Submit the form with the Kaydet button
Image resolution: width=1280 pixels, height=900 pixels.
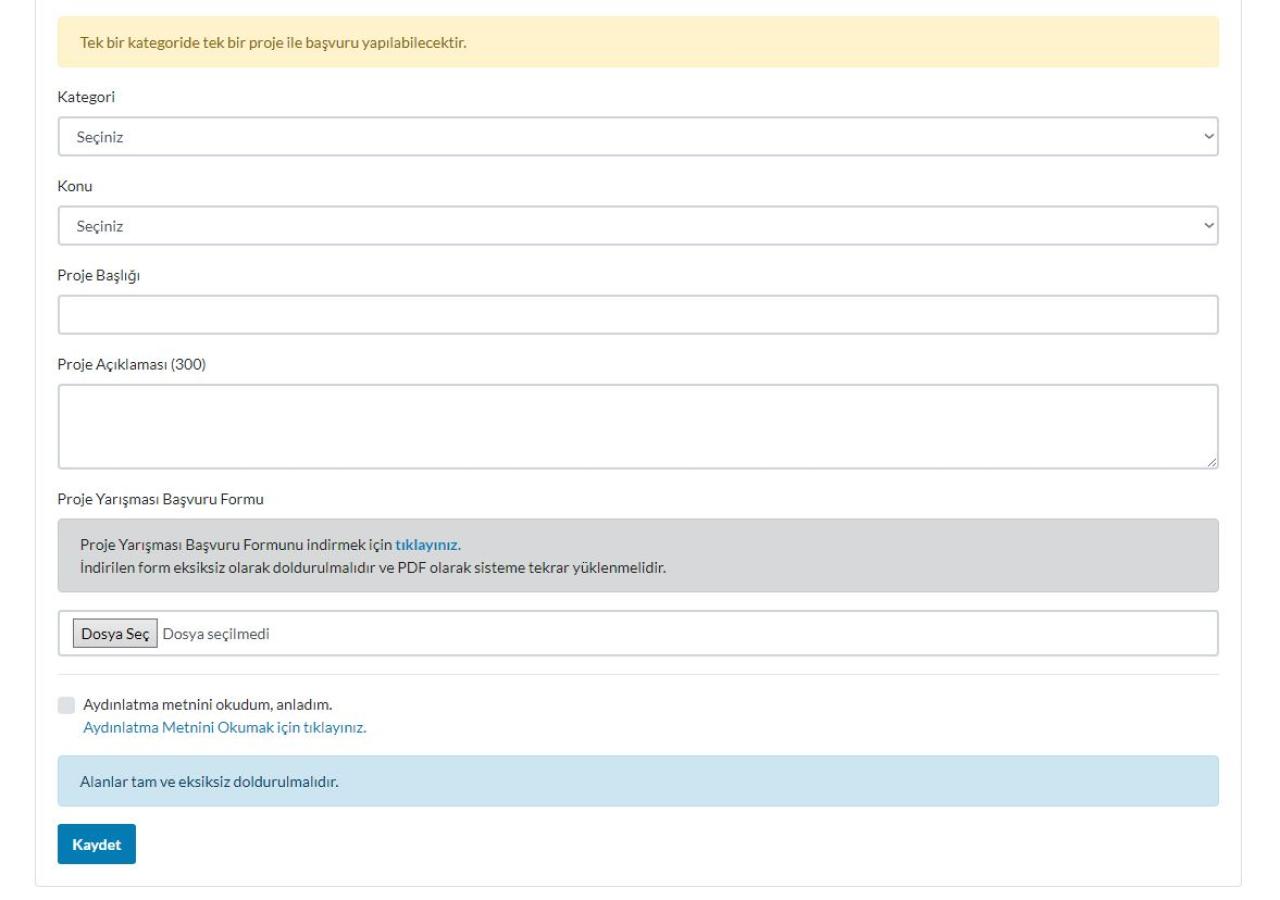pos(96,844)
